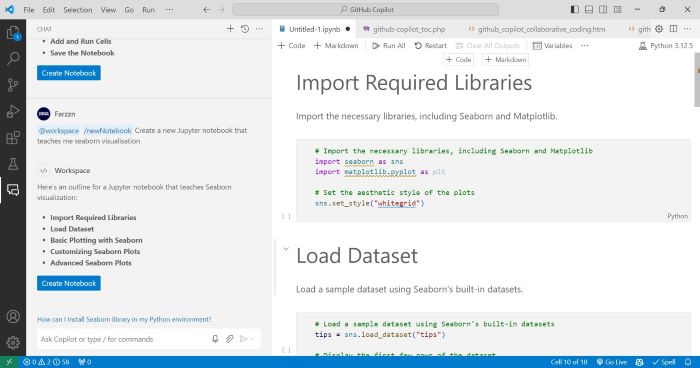Open the Explorer view in activity bar
700x368 pixels.
[13, 32]
